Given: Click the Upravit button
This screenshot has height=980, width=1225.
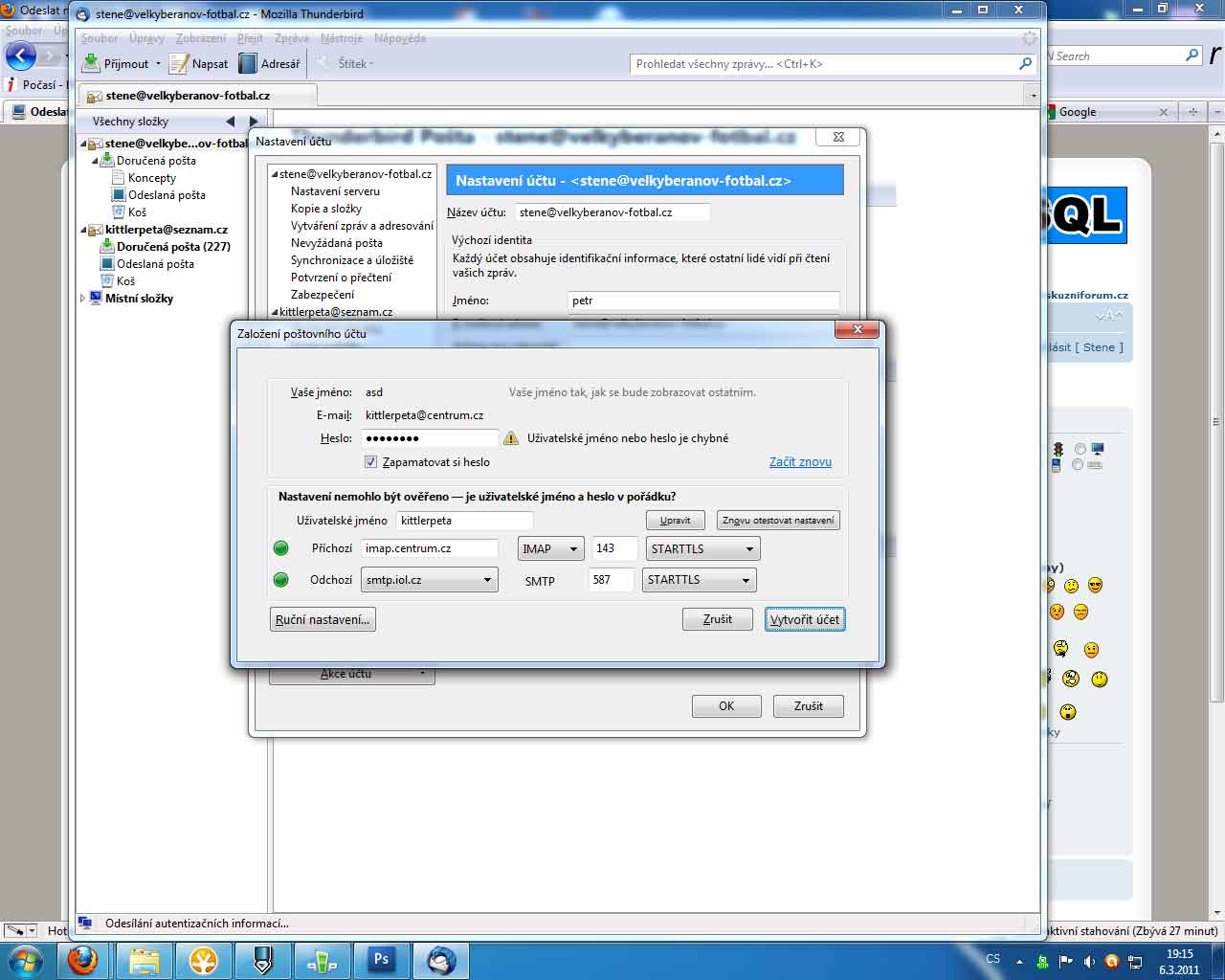Looking at the screenshot, I should pos(676,521).
